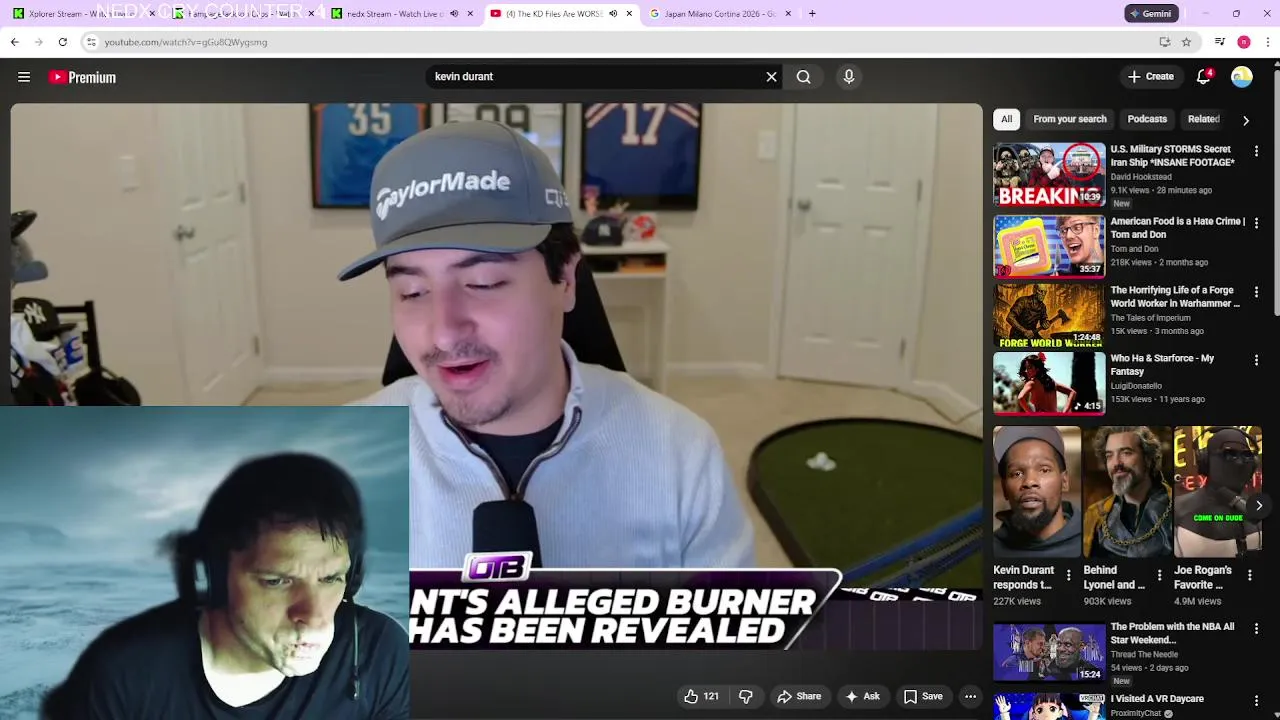Open 'Joe Rogan's Favorite ...' Short
The width and height of the screenshot is (1280, 720).
click(1217, 492)
